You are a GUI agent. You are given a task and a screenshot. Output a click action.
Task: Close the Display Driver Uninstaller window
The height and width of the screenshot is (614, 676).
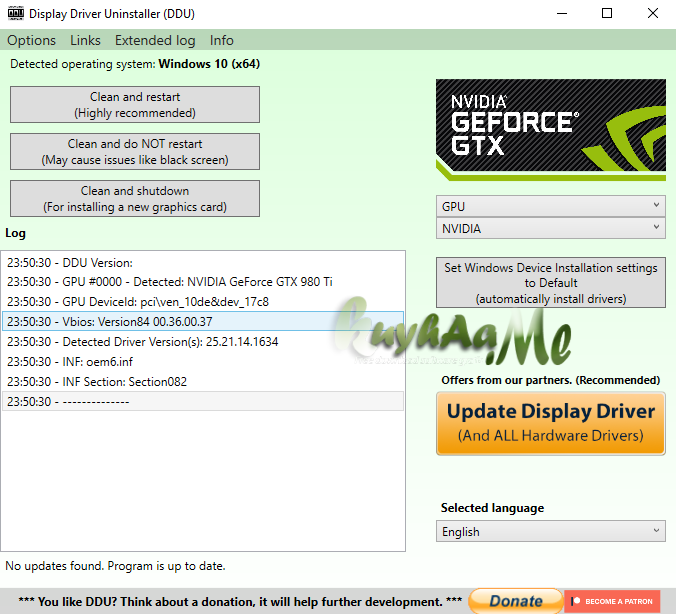[653, 13]
